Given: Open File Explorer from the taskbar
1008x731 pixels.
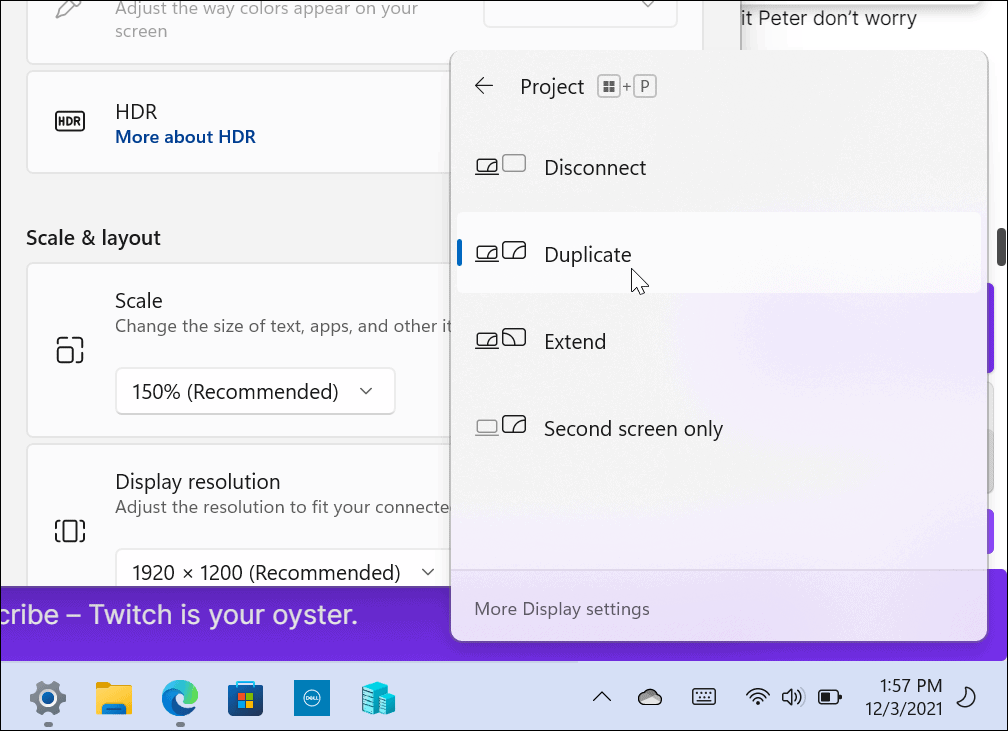Looking at the screenshot, I should [x=114, y=698].
